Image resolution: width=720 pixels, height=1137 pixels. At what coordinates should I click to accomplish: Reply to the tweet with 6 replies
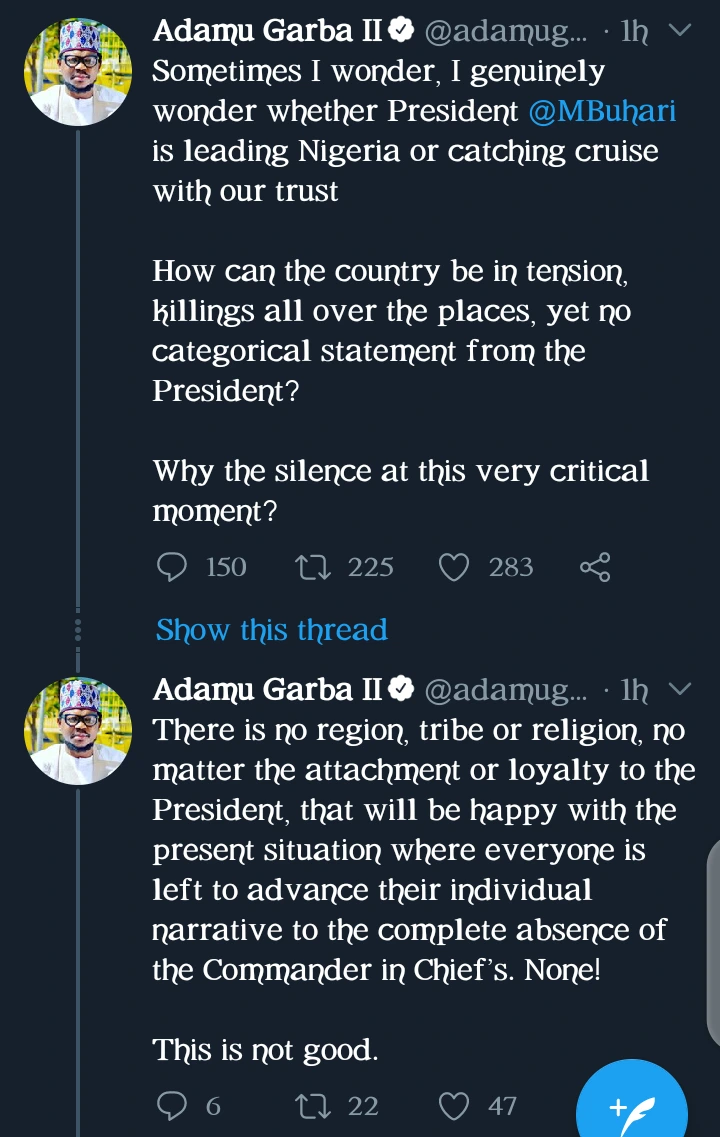(173, 1105)
